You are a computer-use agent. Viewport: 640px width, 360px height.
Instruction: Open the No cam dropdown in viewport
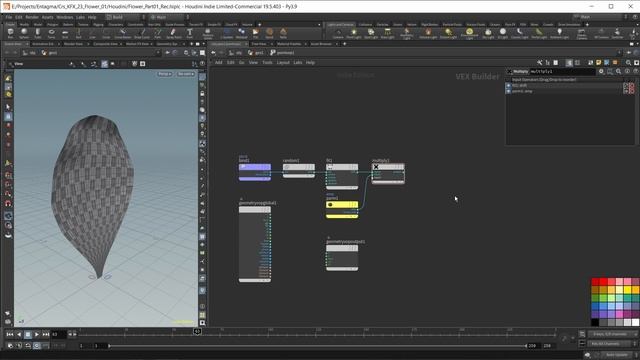tap(186, 74)
